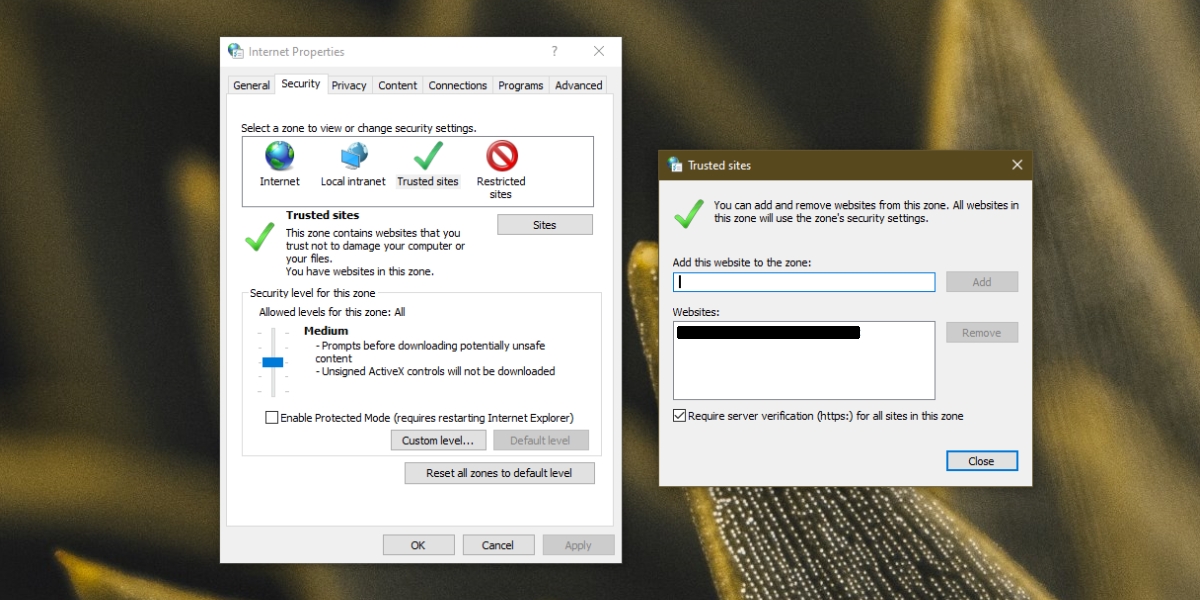Screen dimensions: 1200x600
Task: Open the Connections tab
Action: 458,86
